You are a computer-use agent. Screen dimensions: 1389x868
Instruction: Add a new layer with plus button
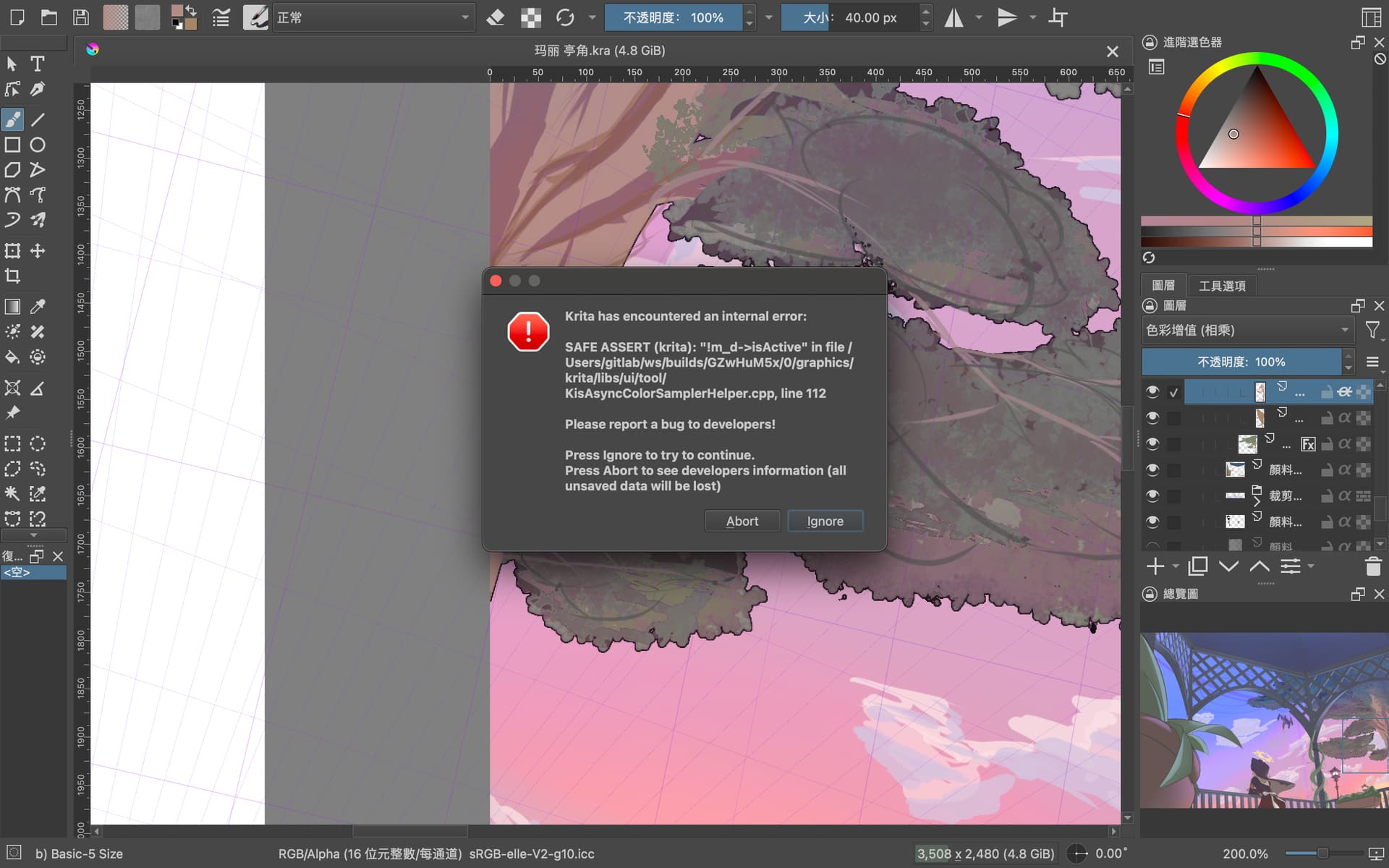click(1155, 566)
